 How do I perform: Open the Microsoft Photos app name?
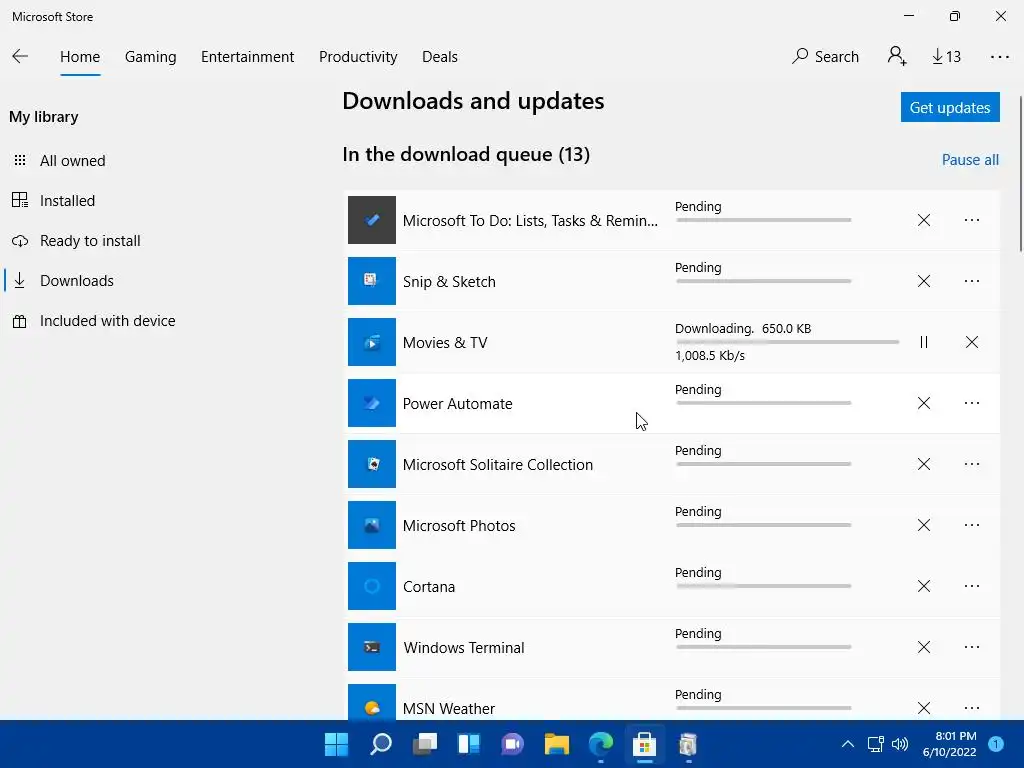[459, 526]
